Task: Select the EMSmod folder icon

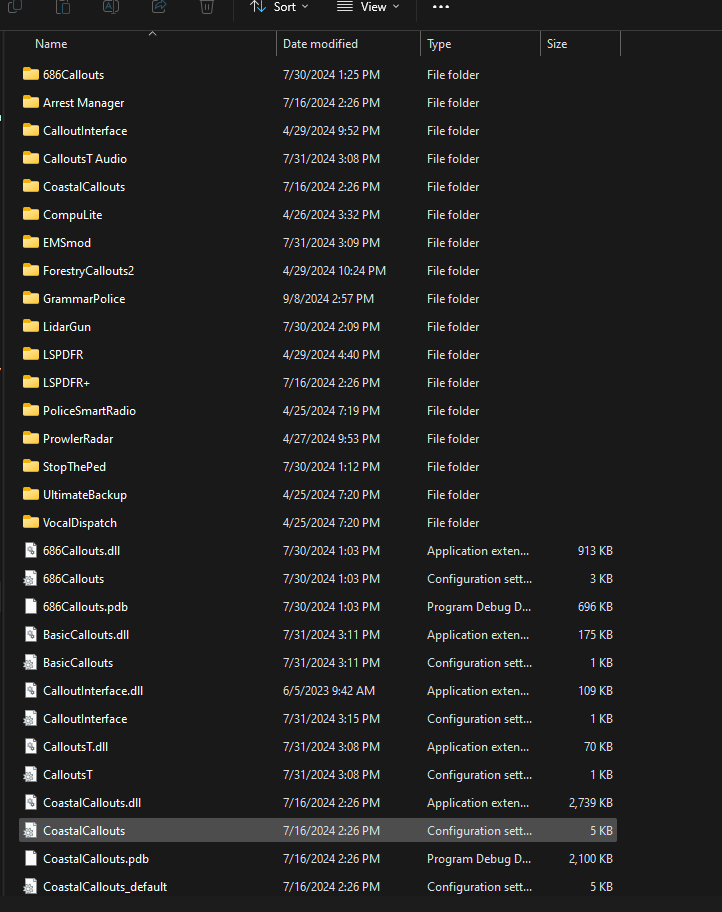Action: (31, 242)
